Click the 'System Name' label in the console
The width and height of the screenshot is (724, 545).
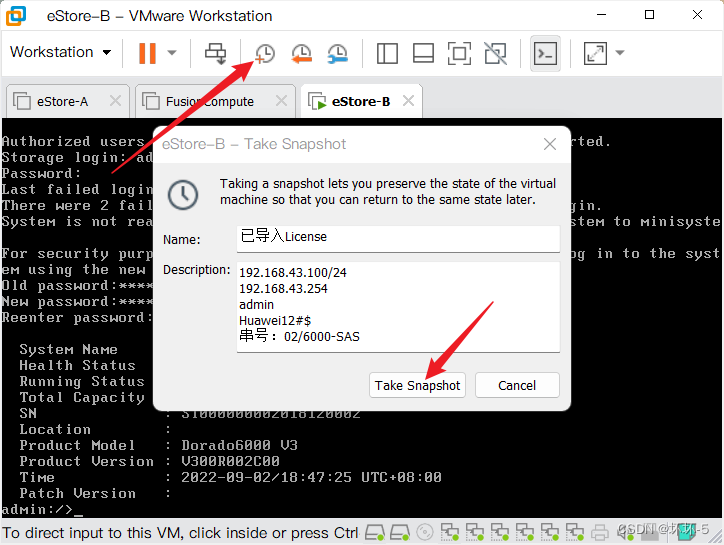point(68,350)
